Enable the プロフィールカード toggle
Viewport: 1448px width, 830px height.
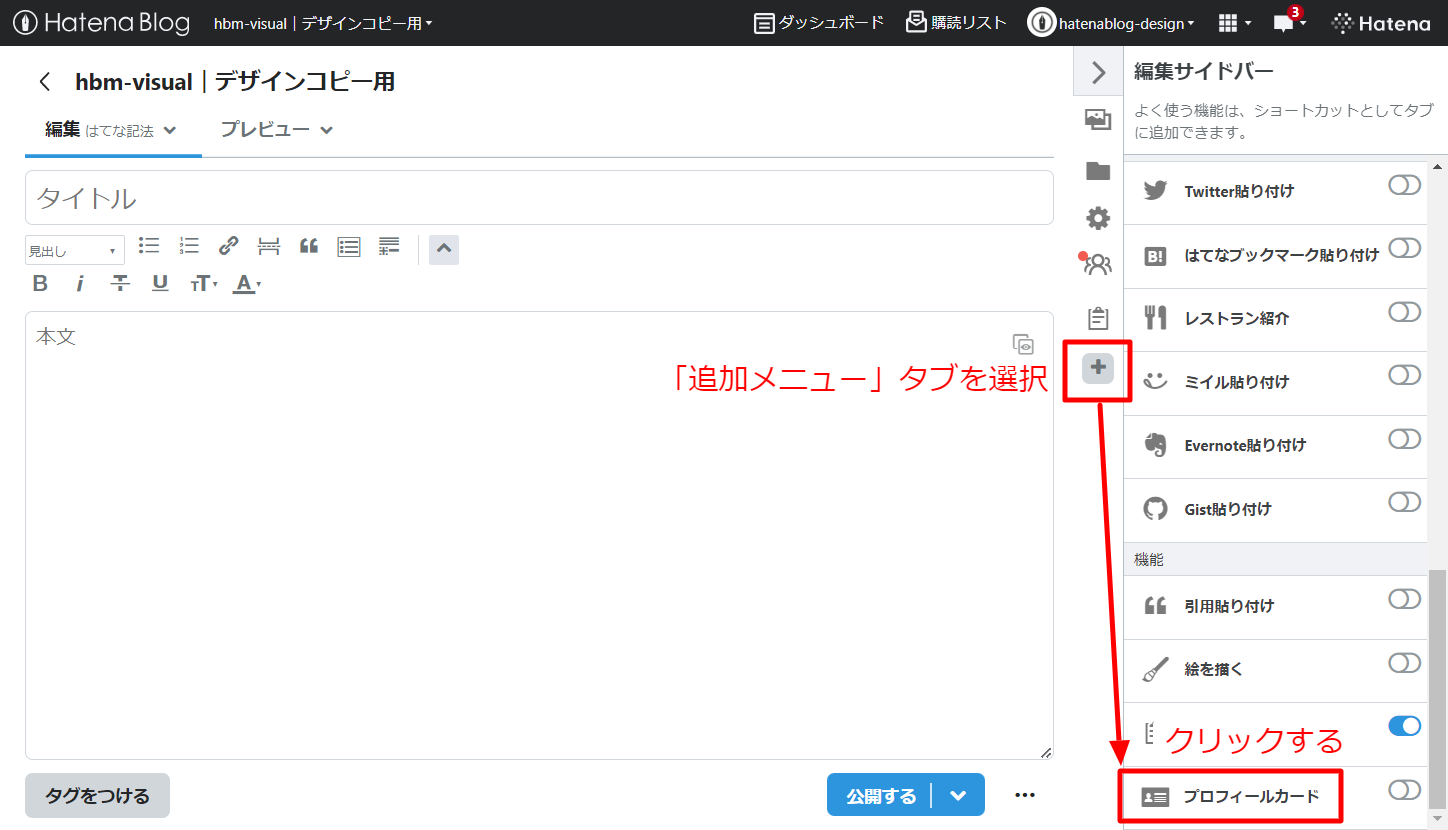click(1404, 790)
